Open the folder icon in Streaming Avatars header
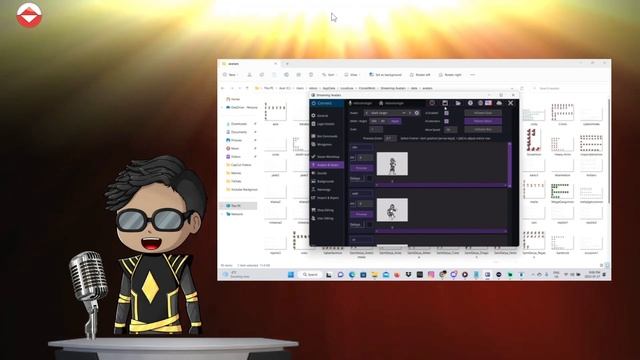 pyautogui.click(x=458, y=103)
